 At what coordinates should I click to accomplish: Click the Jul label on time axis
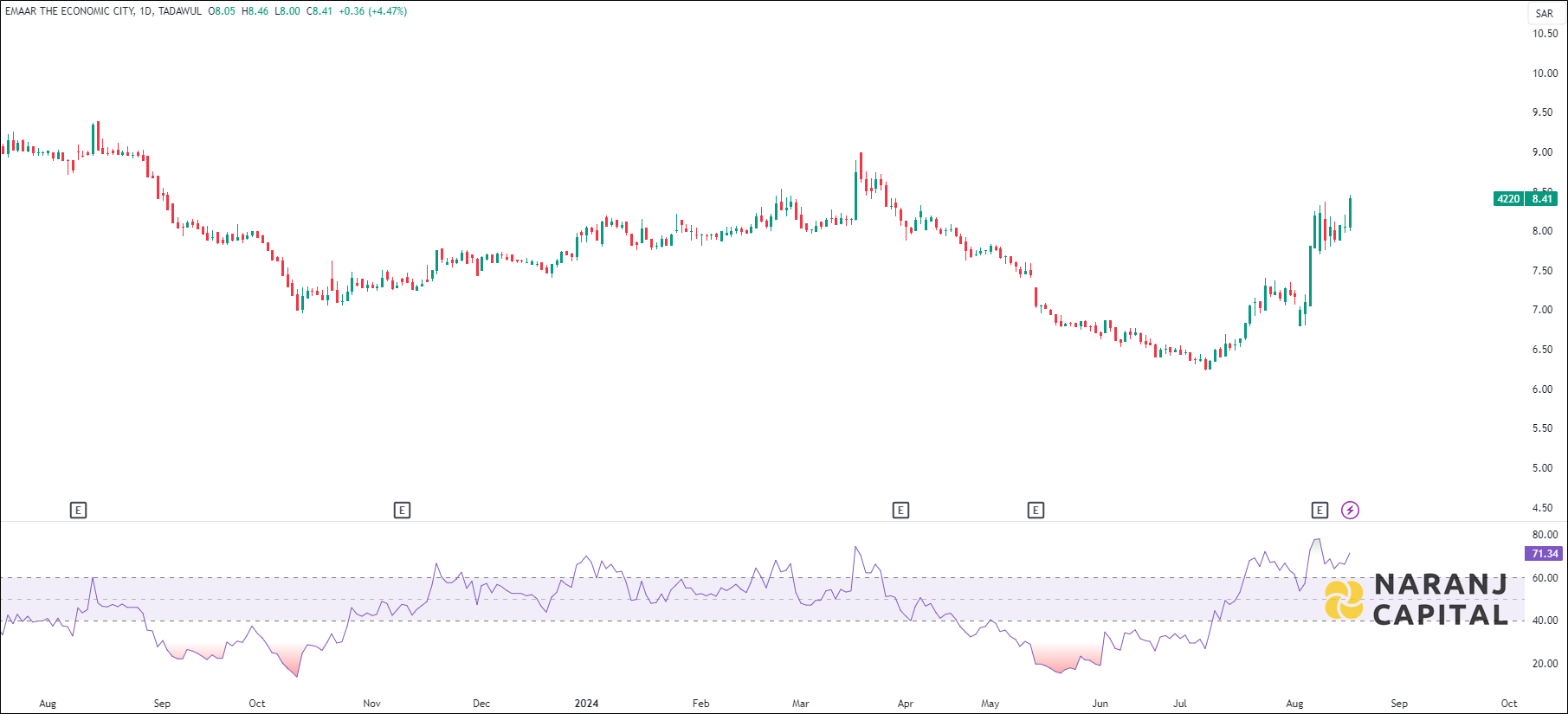(1180, 704)
